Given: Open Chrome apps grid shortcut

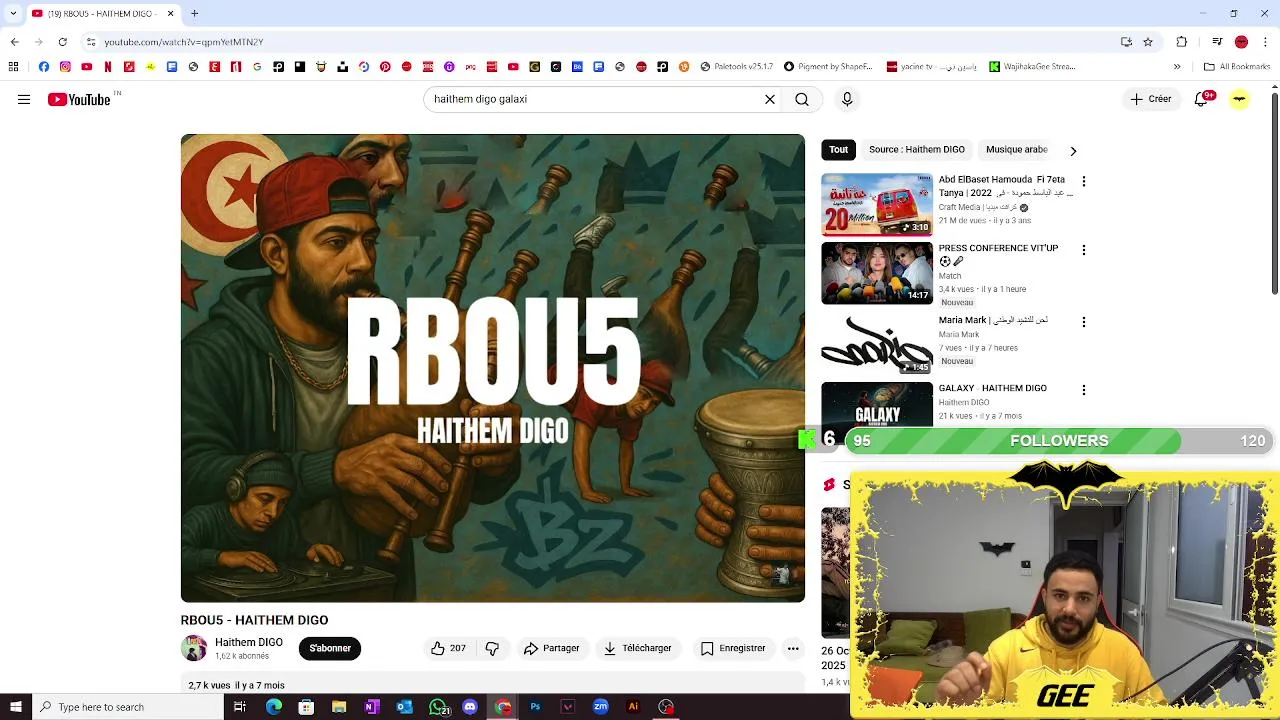Looking at the screenshot, I should pyautogui.click(x=13, y=67).
